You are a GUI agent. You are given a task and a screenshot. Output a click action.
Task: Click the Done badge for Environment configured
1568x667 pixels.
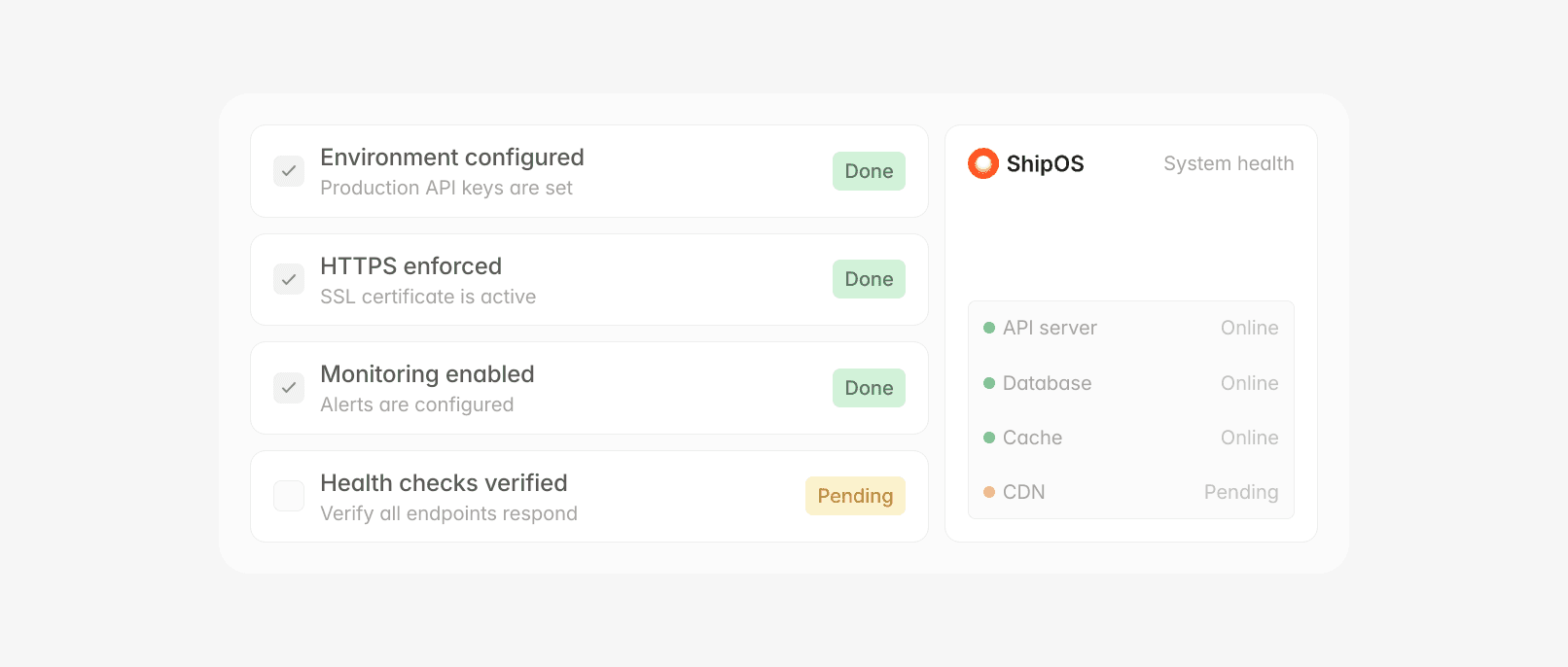(x=869, y=171)
